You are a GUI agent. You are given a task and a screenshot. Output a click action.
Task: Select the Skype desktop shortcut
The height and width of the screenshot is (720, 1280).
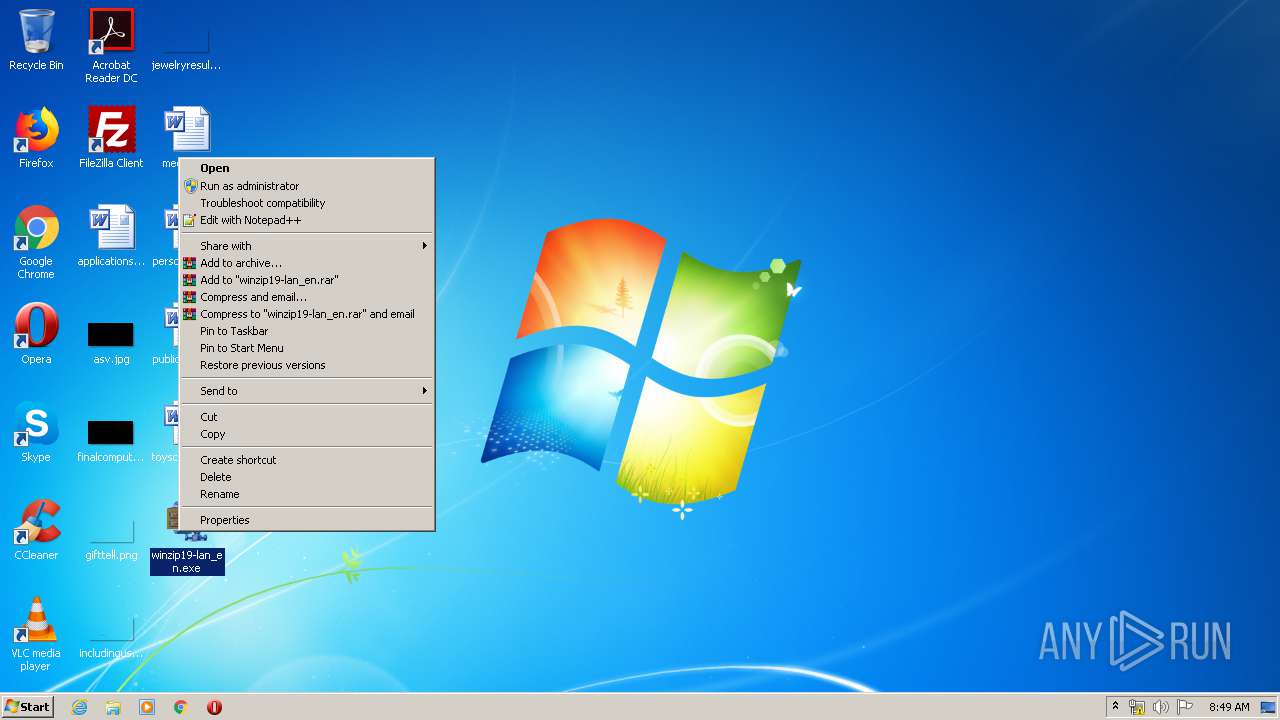(36, 432)
